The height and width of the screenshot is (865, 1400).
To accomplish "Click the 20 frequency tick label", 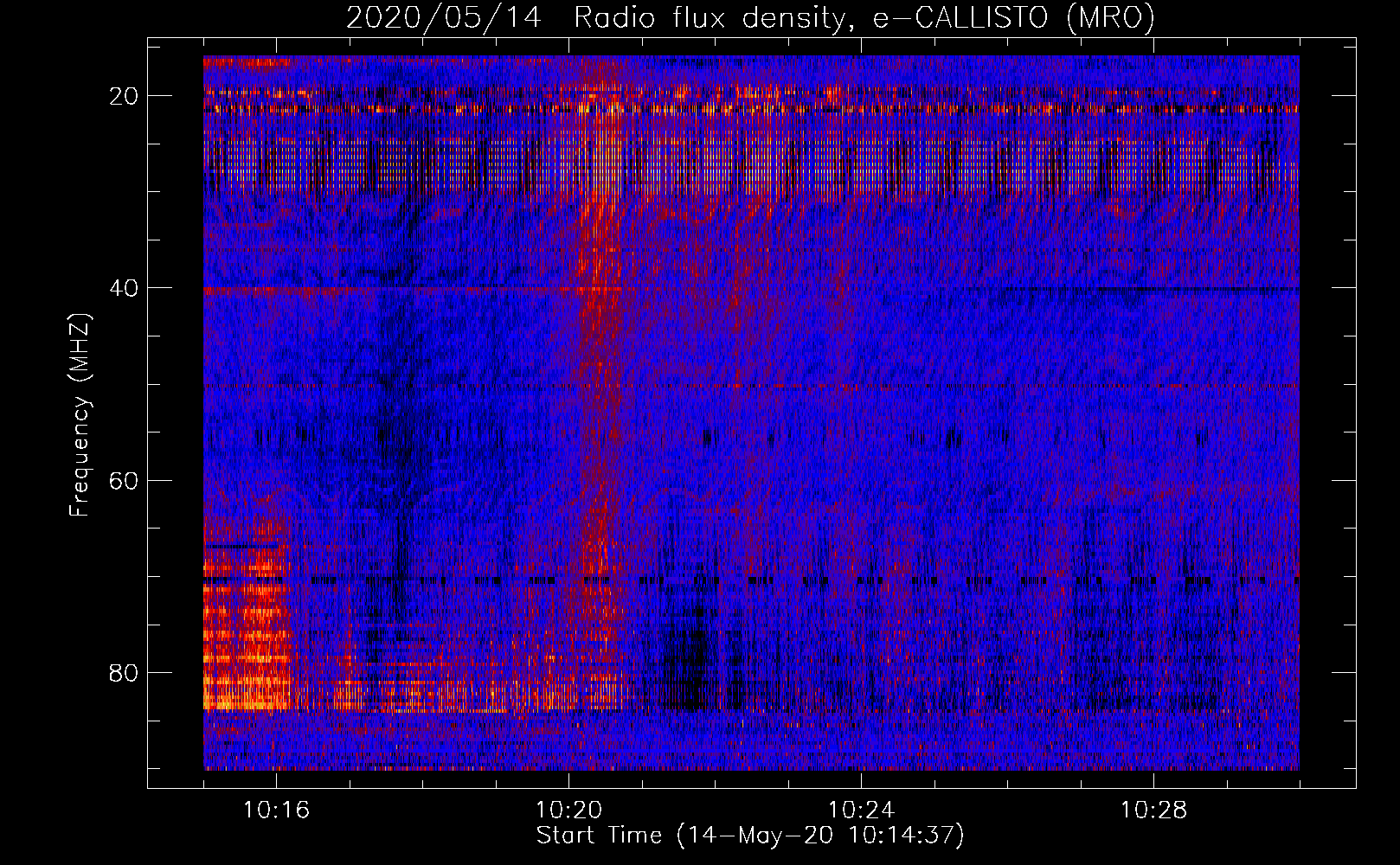I will (x=125, y=96).
